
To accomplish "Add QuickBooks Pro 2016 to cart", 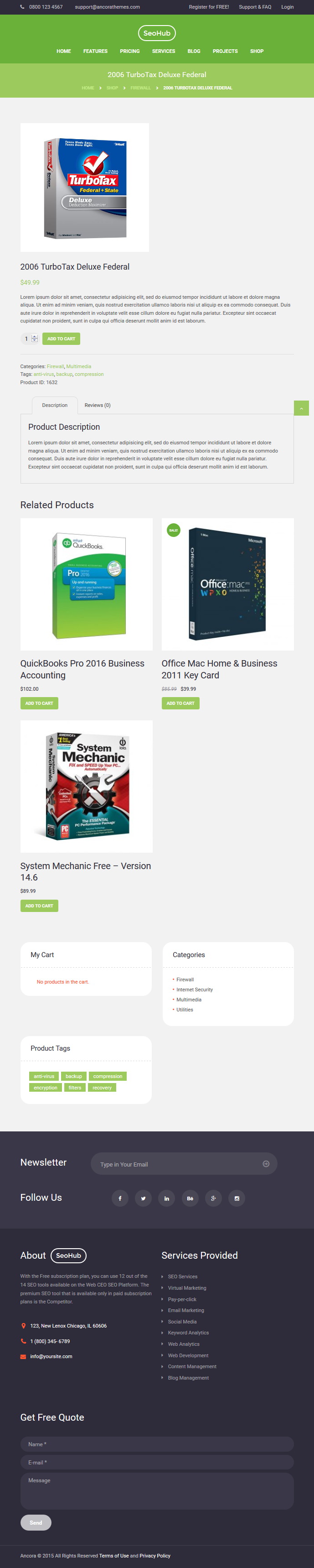I will coord(40,703).
